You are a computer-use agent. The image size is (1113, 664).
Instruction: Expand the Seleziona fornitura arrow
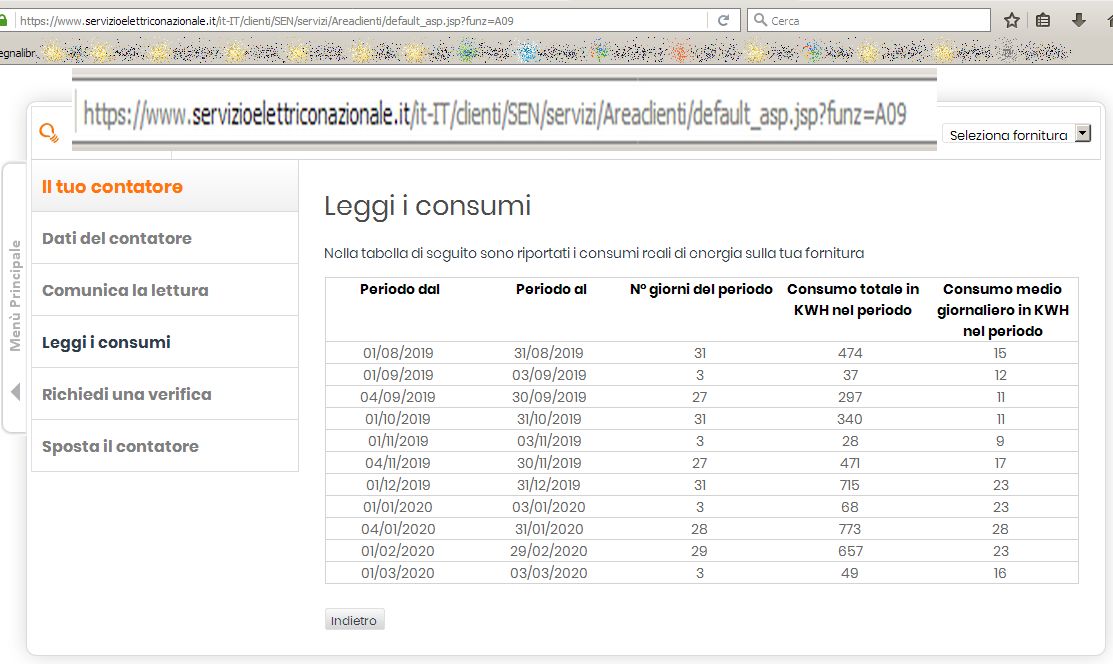1084,134
